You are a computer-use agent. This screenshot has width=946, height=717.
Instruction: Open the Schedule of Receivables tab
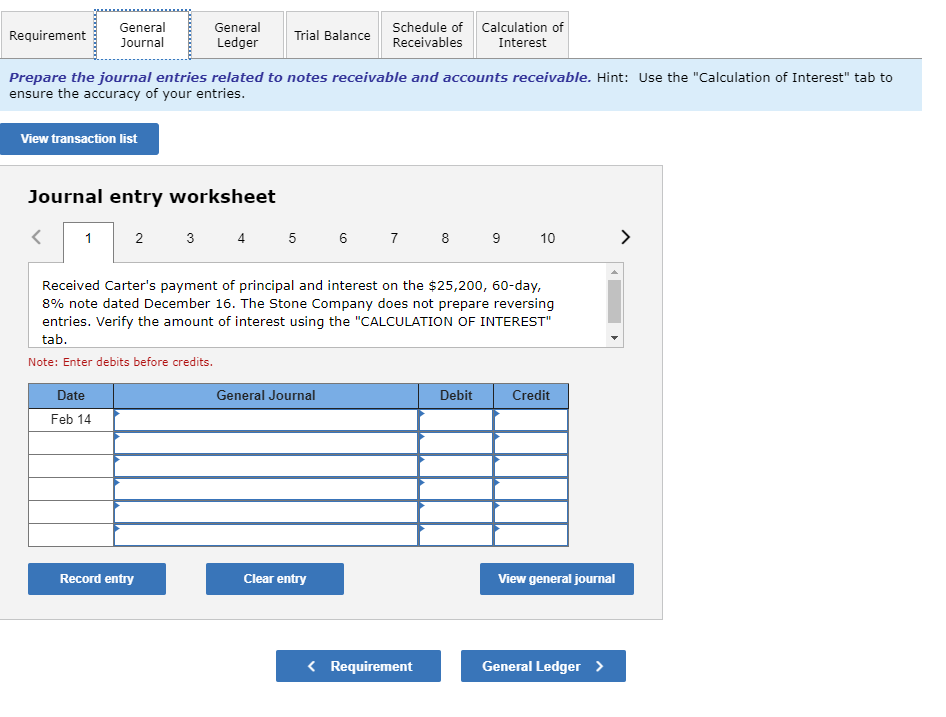427,35
